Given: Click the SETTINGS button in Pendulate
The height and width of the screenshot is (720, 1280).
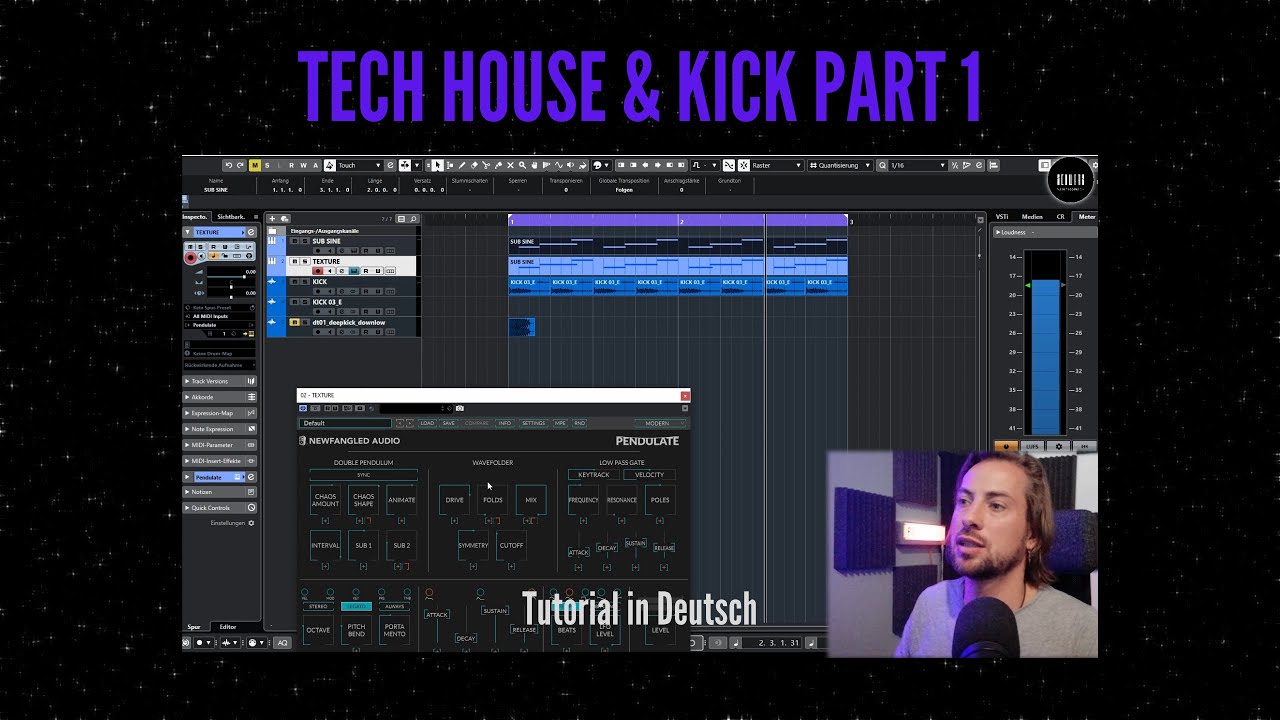Looking at the screenshot, I should click(x=534, y=423).
